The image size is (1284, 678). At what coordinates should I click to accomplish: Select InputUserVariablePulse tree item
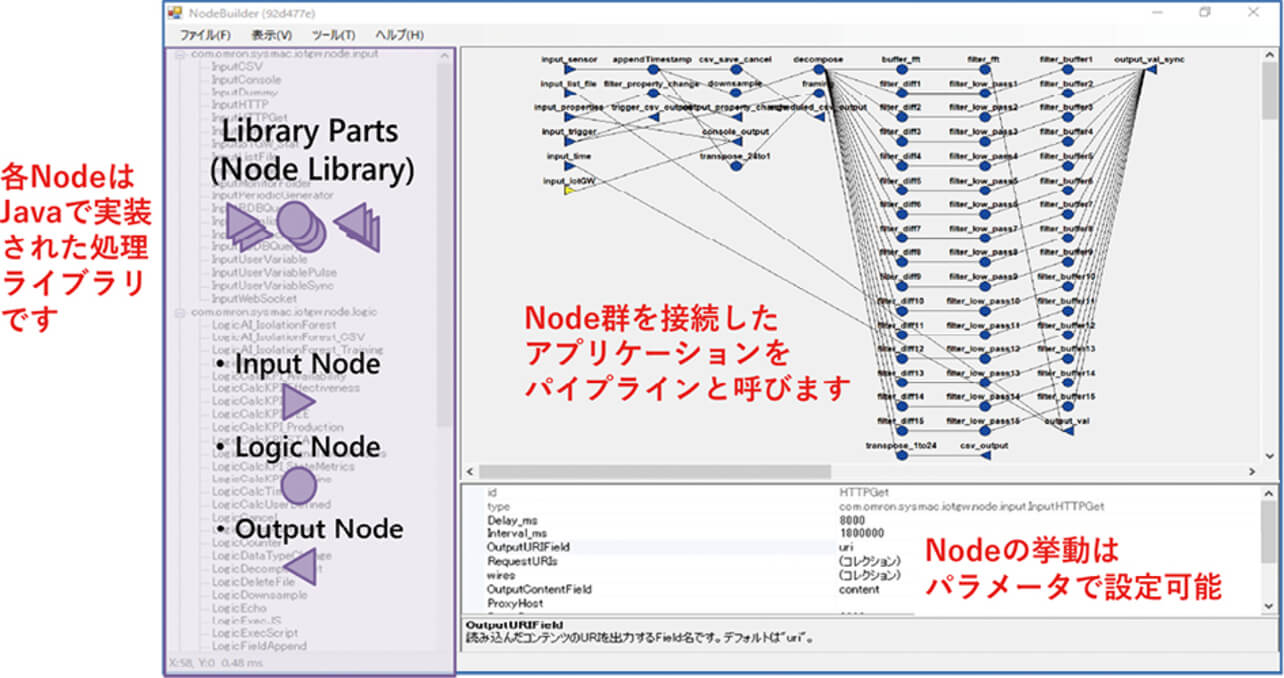click(x=274, y=272)
